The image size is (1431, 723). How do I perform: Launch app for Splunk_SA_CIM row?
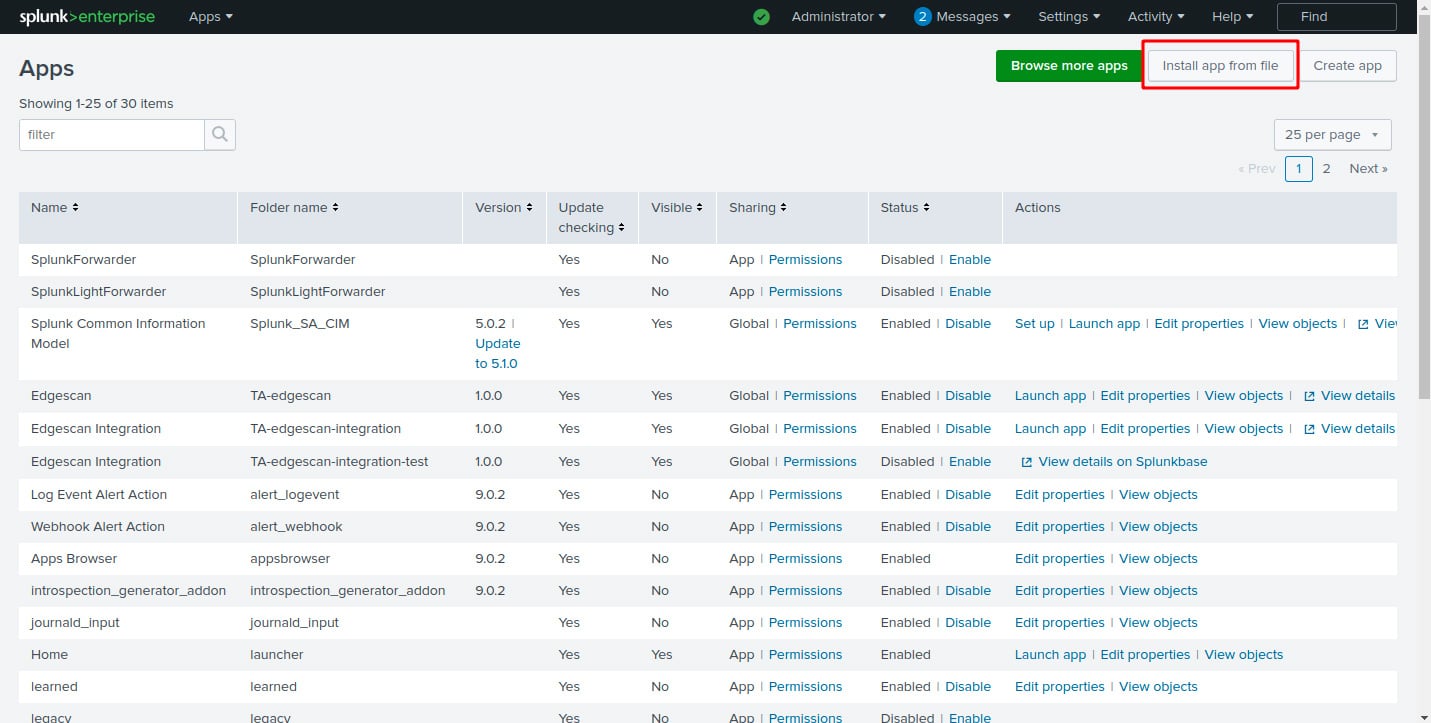pyautogui.click(x=1104, y=324)
